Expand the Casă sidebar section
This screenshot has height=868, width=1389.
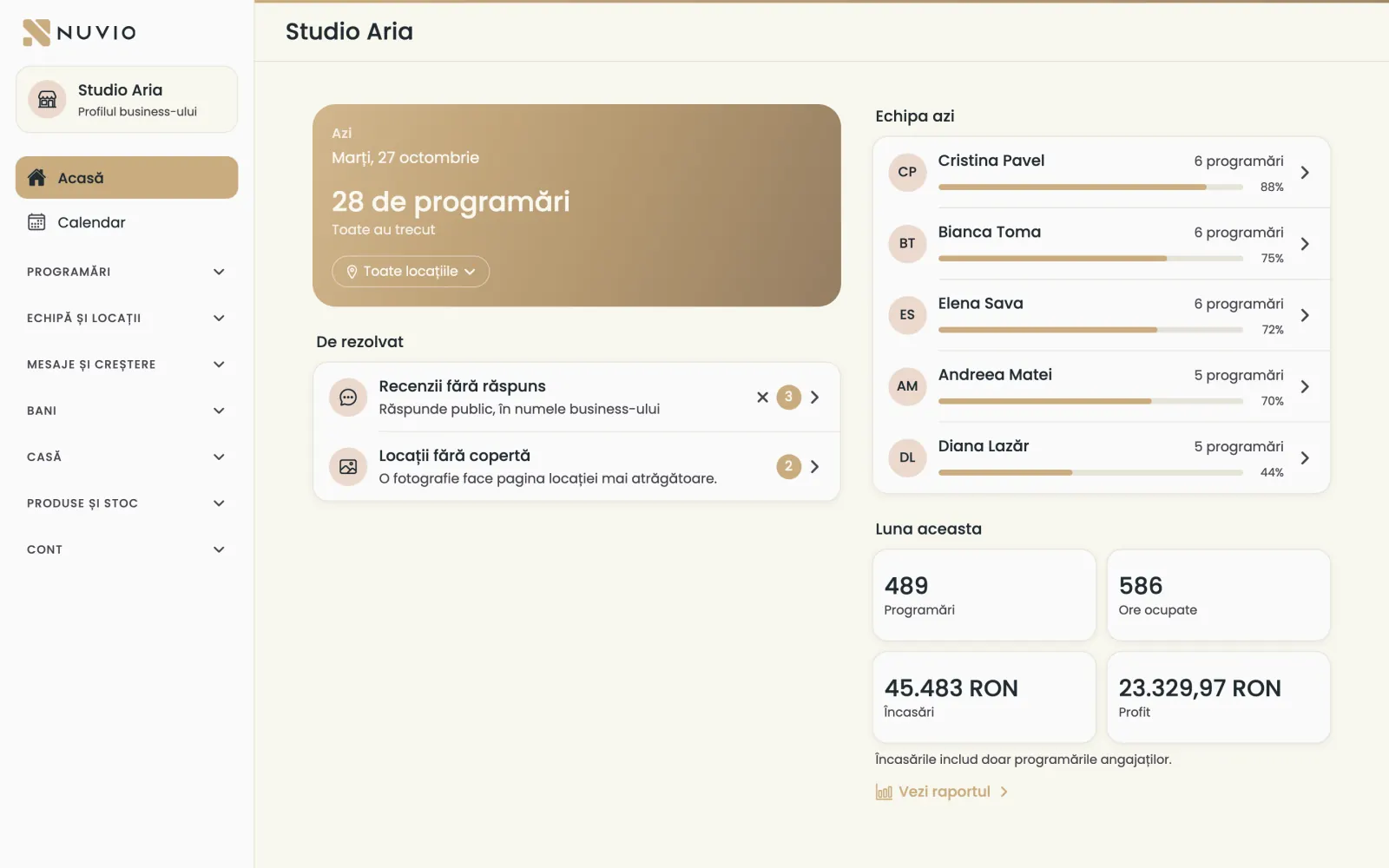tap(127, 457)
